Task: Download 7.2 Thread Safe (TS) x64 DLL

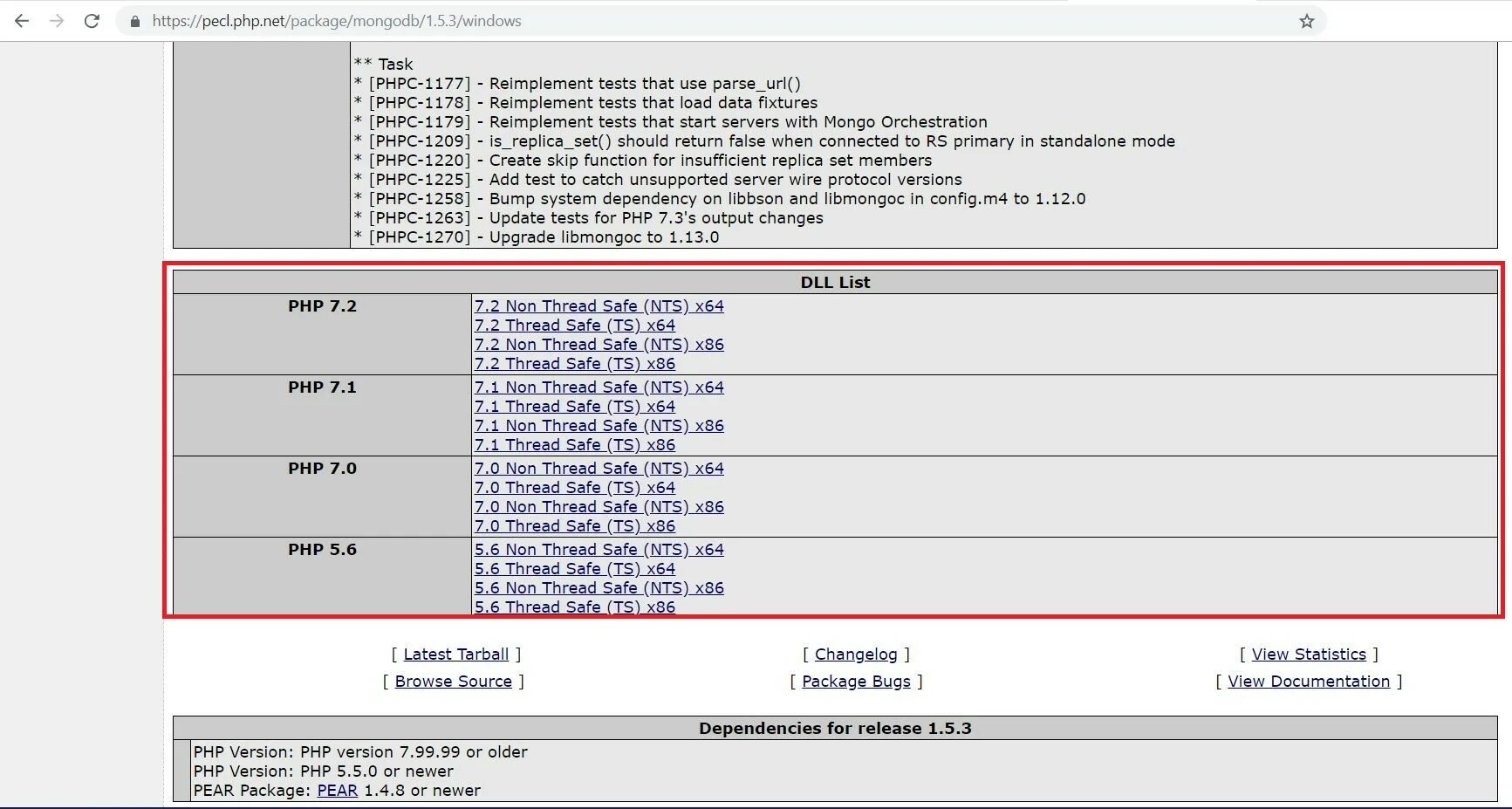Action: [x=575, y=326]
